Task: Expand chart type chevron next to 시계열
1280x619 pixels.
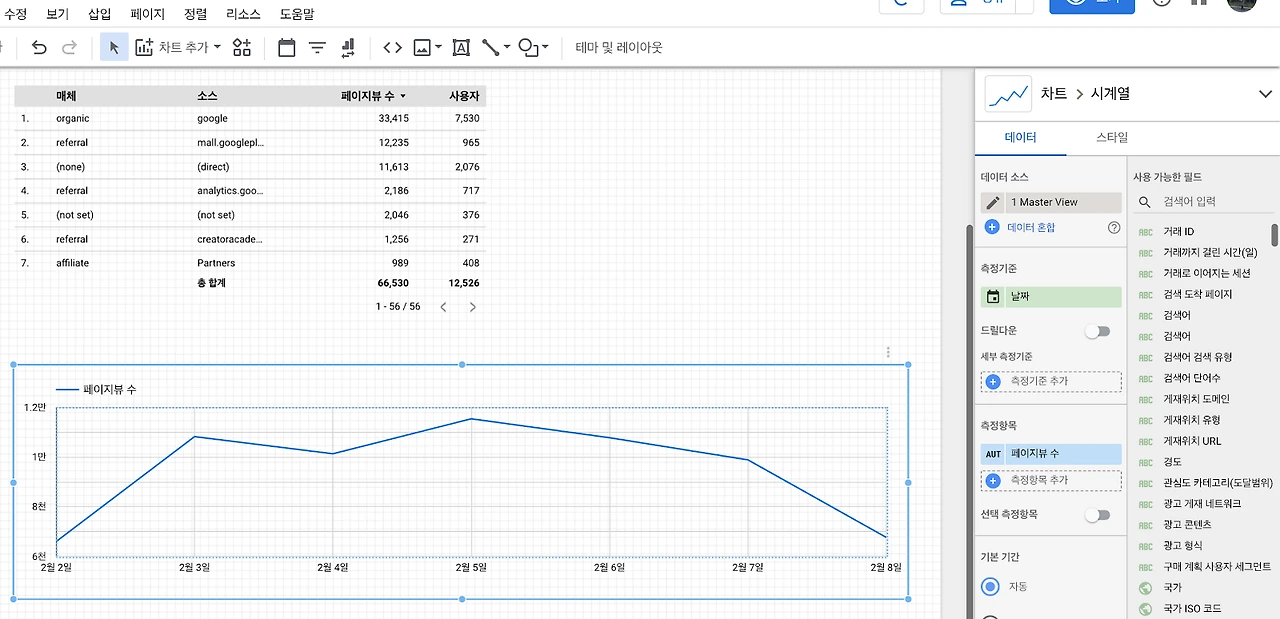Action: 1264,94
